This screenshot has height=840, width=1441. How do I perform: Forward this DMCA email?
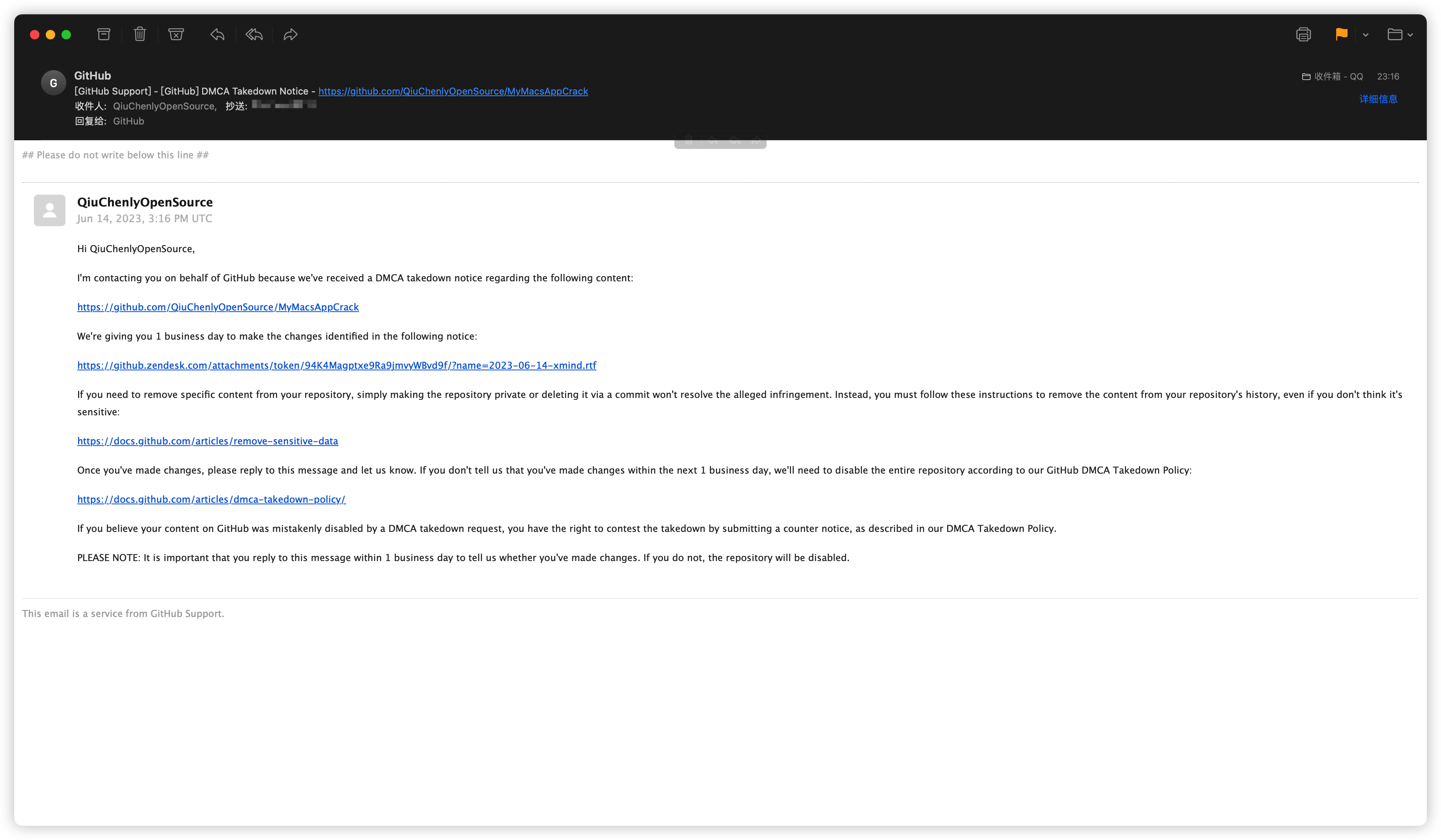tap(290, 34)
